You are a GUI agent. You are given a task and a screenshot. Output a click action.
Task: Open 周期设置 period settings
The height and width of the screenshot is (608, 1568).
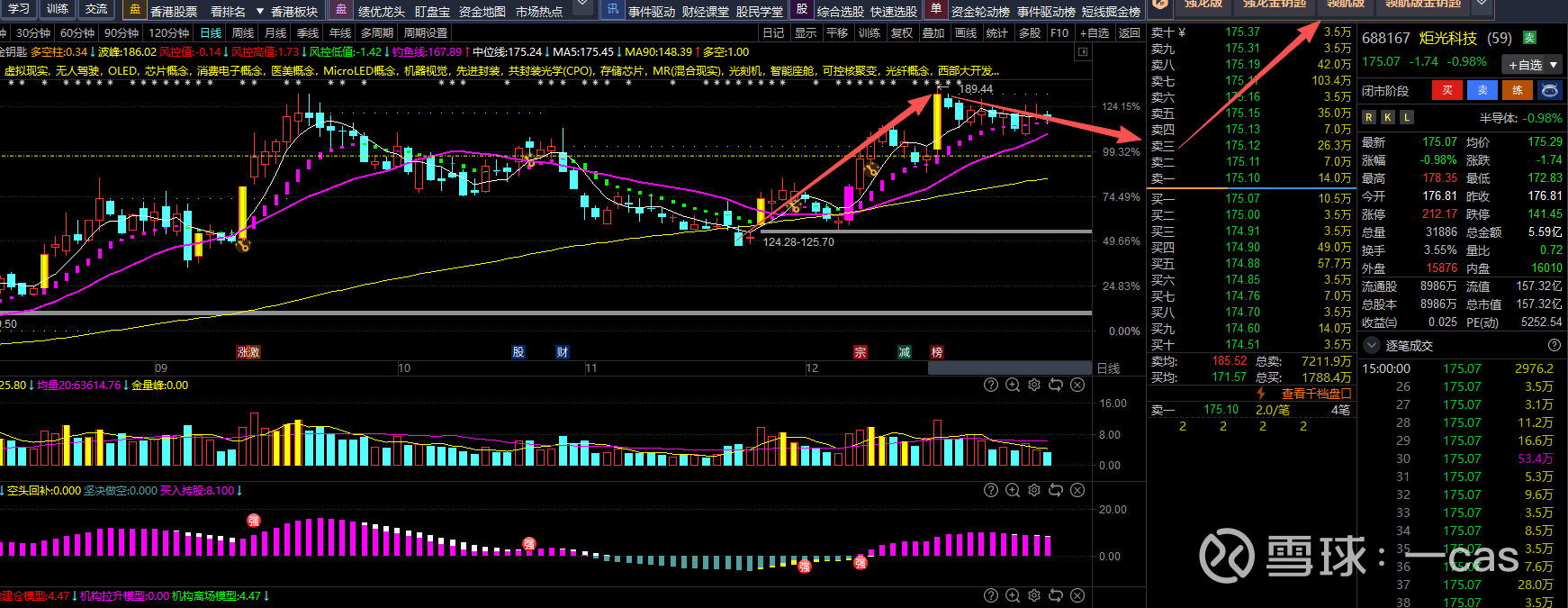[x=426, y=32]
